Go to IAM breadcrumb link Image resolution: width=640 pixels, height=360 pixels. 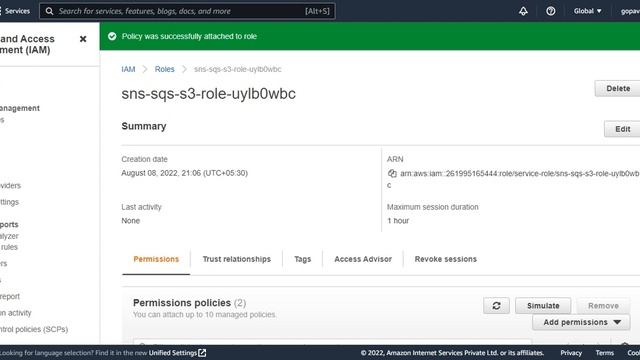(128, 69)
